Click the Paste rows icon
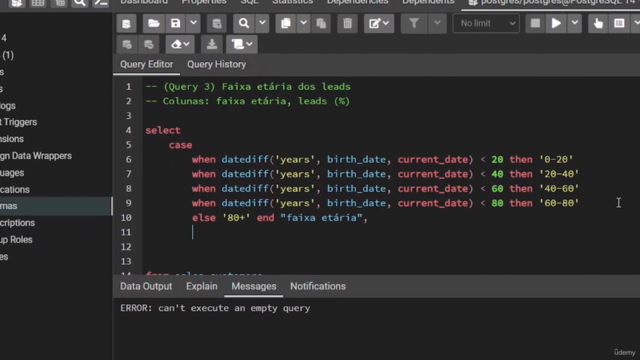Viewport: 640px width, 360px height. (x=321, y=24)
